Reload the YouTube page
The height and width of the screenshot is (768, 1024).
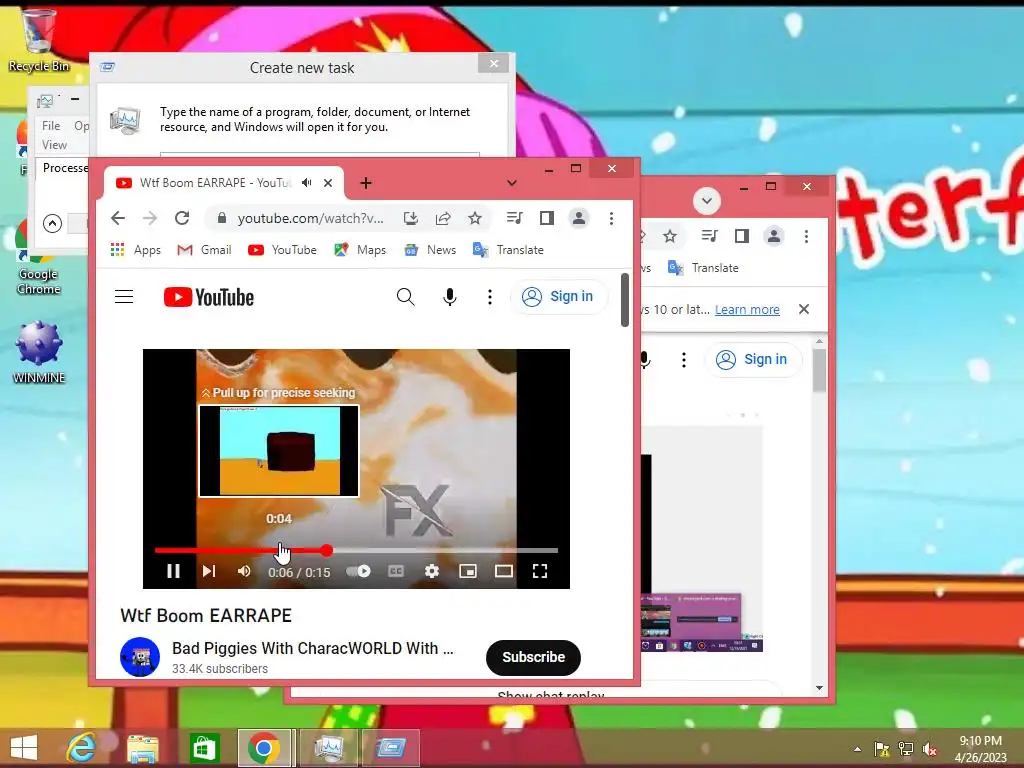tap(182, 218)
